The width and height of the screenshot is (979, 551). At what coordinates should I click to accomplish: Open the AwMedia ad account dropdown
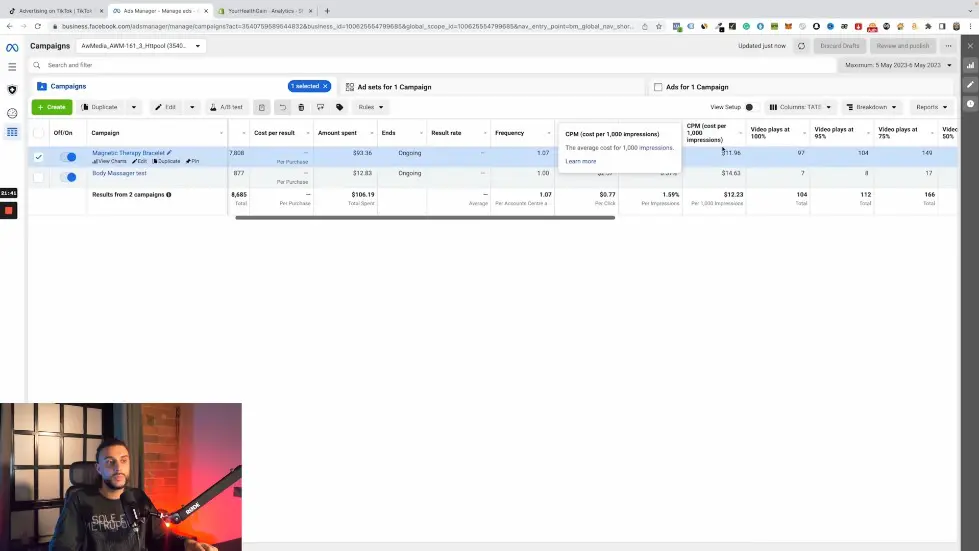(x=141, y=46)
